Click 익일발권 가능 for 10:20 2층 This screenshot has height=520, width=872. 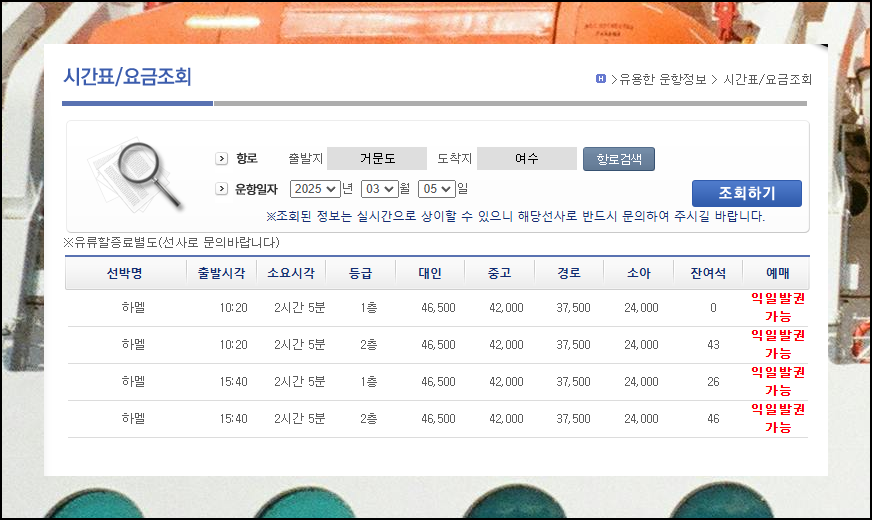777,344
